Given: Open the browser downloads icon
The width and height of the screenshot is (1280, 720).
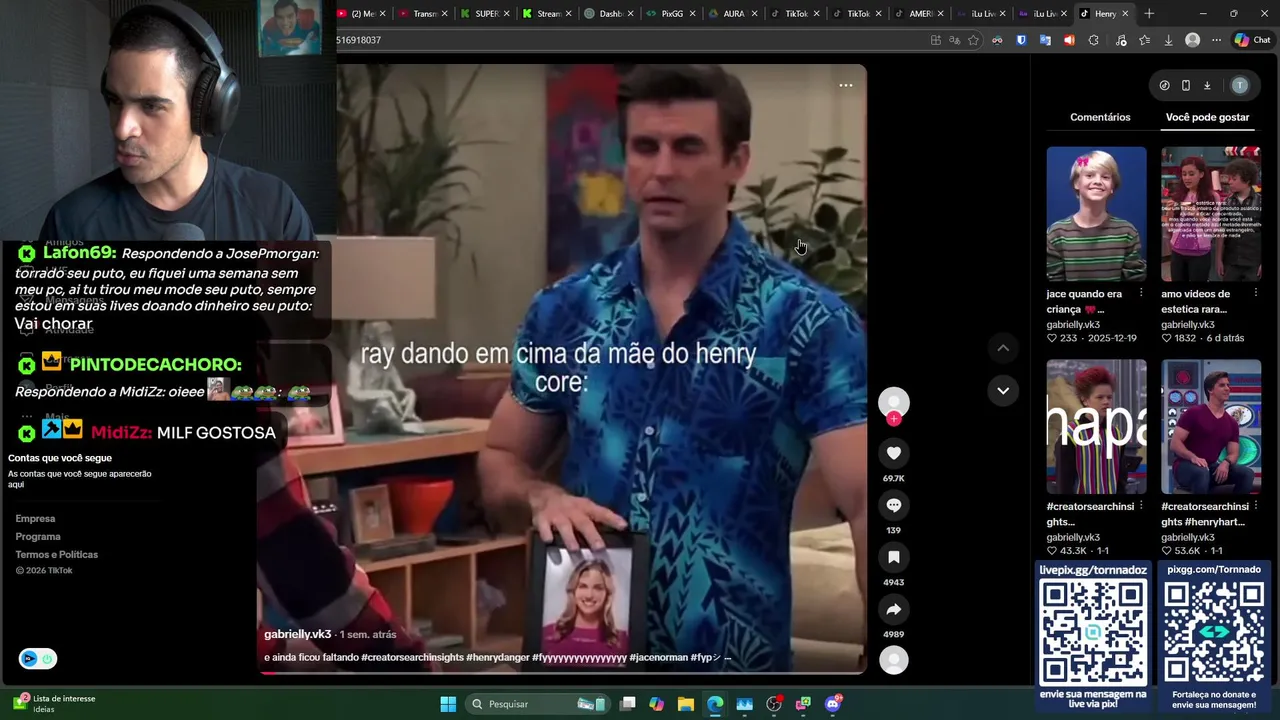Looking at the screenshot, I should [x=1168, y=40].
